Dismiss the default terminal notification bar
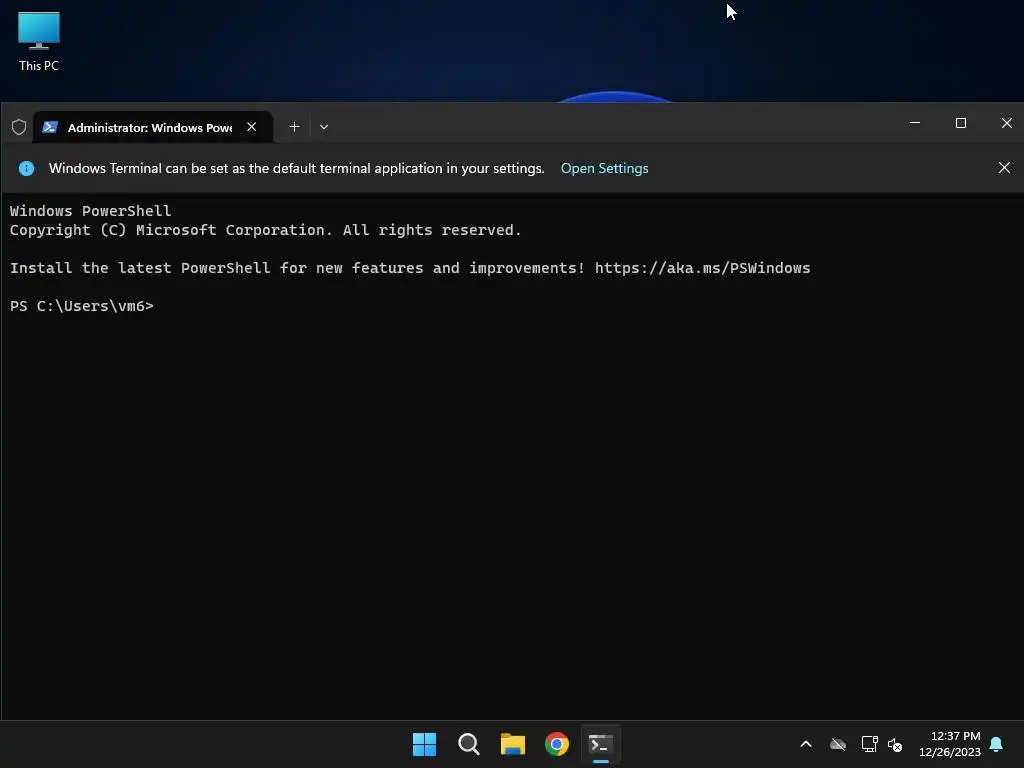Image resolution: width=1024 pixels, height=768 pixels. [x=1004, y=168]
